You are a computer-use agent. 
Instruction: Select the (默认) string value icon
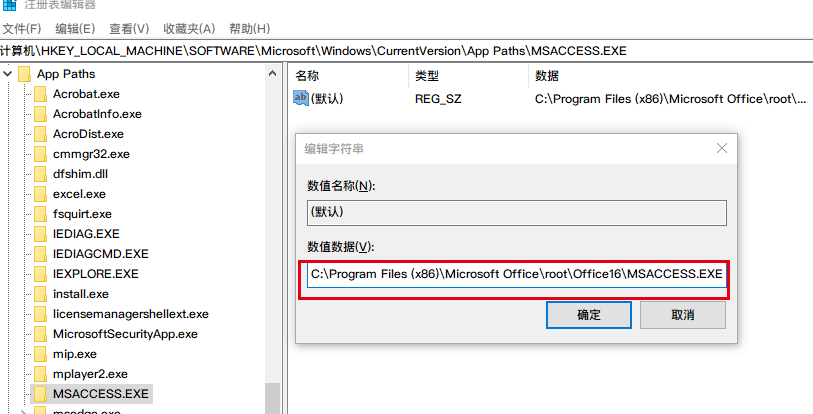coord(301,99)
